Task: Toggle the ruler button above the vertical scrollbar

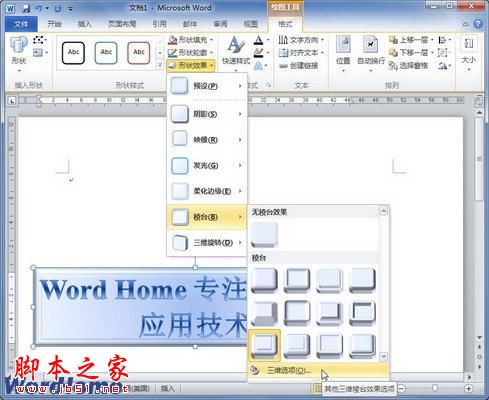Action: (x=479, y=101)
